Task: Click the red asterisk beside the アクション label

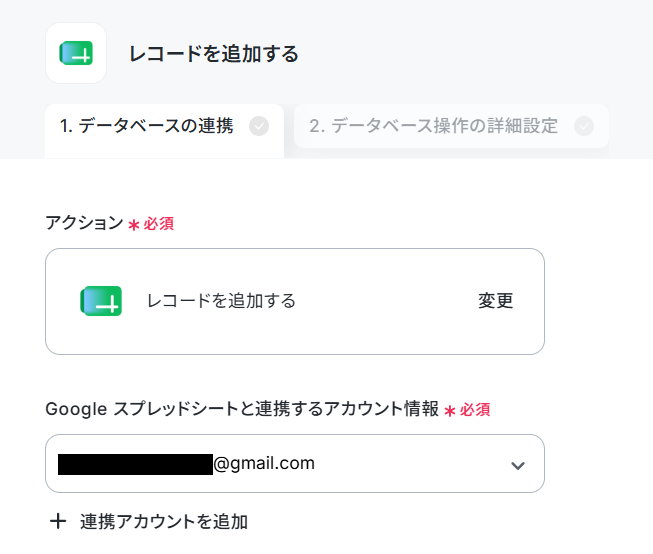Action: point(134,225)
